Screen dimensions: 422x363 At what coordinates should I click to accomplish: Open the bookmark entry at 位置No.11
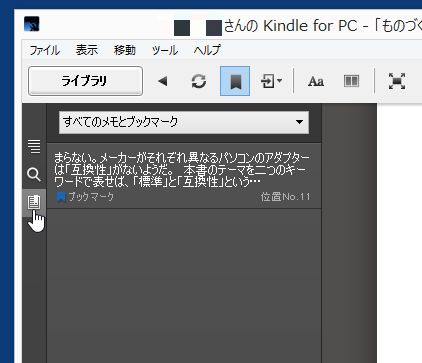pyautogui.click(x=184, y=176)
